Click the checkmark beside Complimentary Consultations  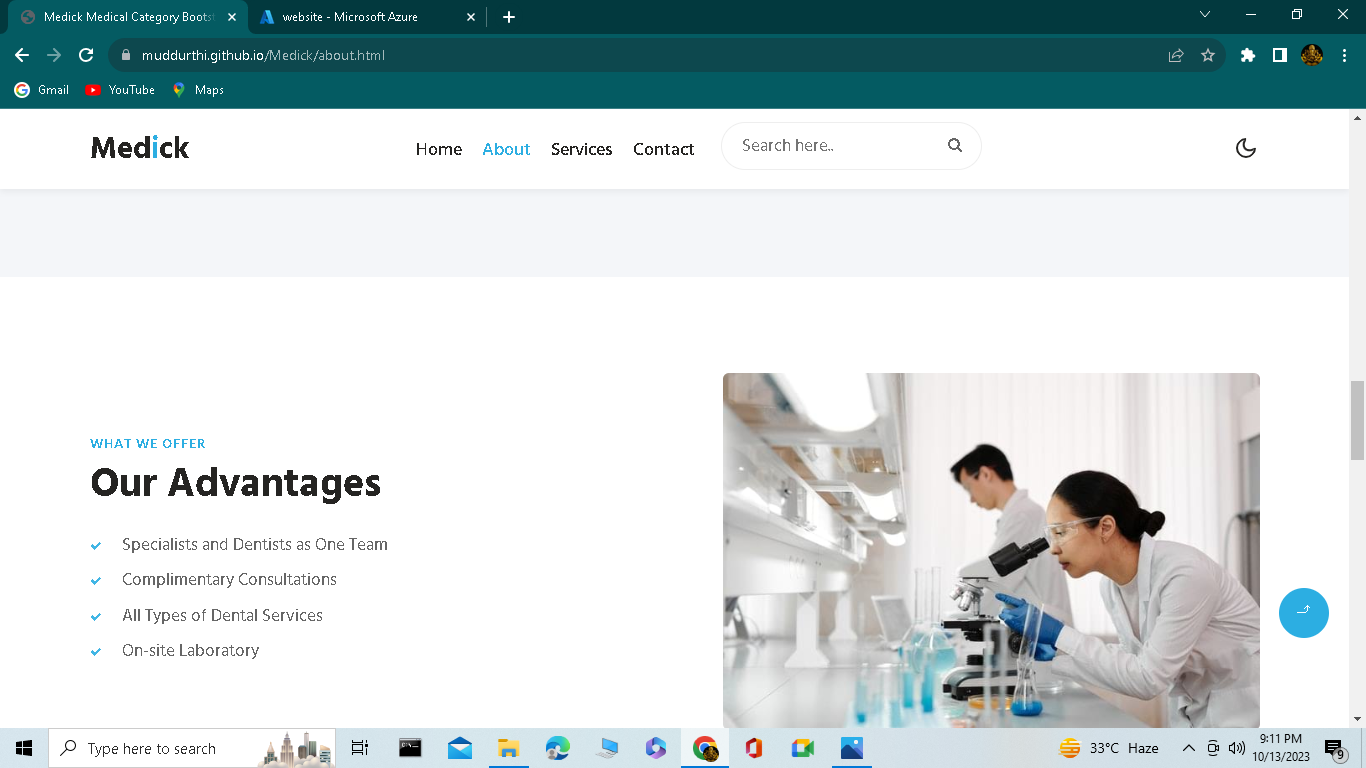coord(96,580)
